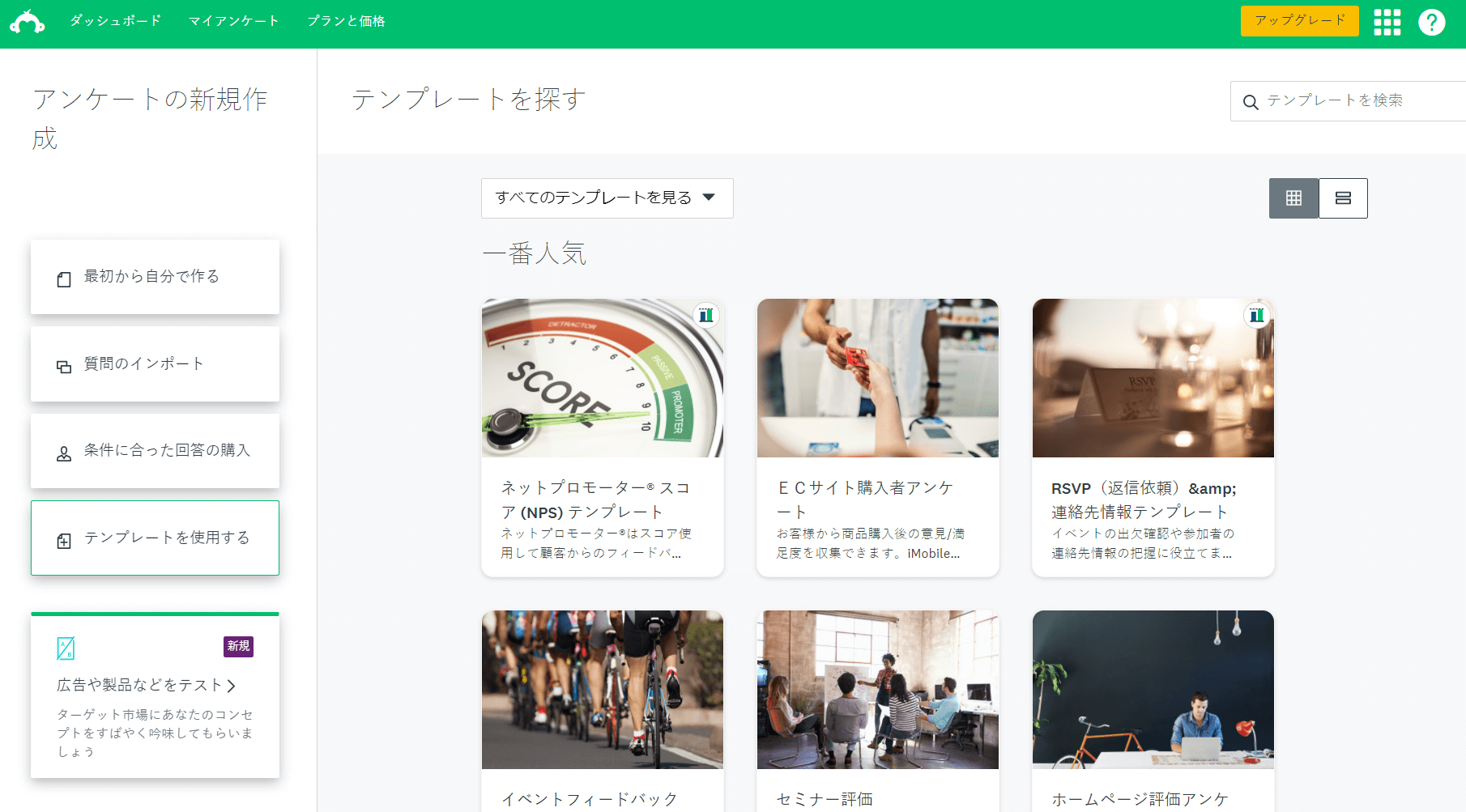This screenshot has height=812, width=1466.
Task: Click the ECサイト購入者アンケート title
Action: (865, 500)
